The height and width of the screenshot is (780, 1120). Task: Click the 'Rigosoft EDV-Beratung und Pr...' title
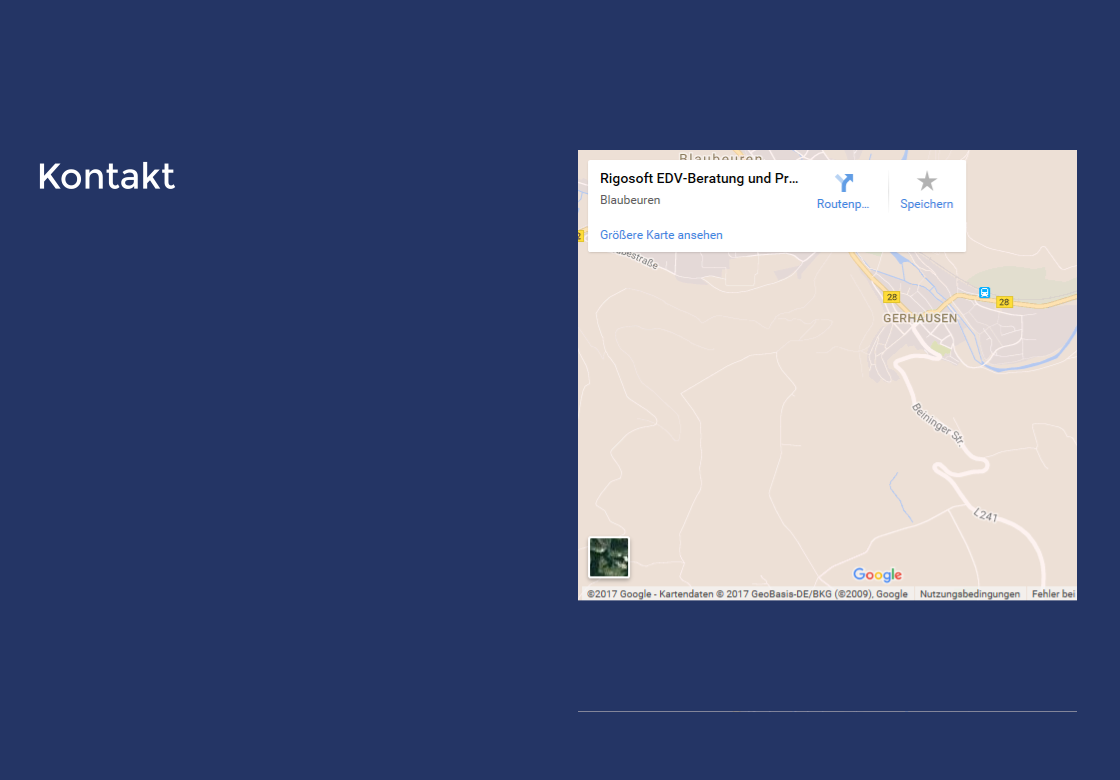click(x=699, y=179)
